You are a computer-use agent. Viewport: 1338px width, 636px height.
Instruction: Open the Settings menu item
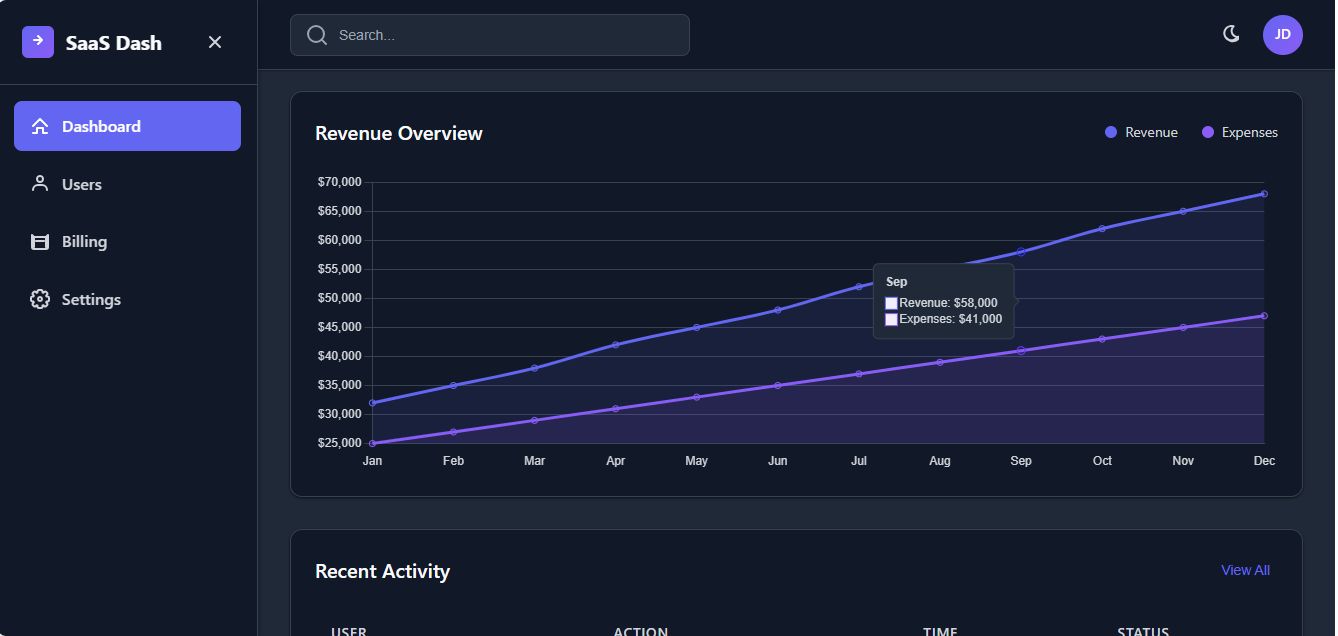pos(91,300)
